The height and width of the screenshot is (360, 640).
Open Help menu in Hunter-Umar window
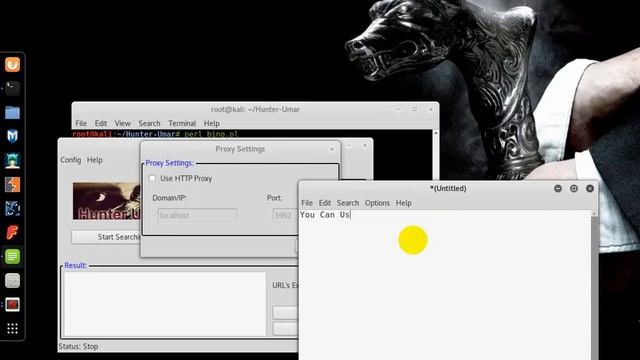95,160
